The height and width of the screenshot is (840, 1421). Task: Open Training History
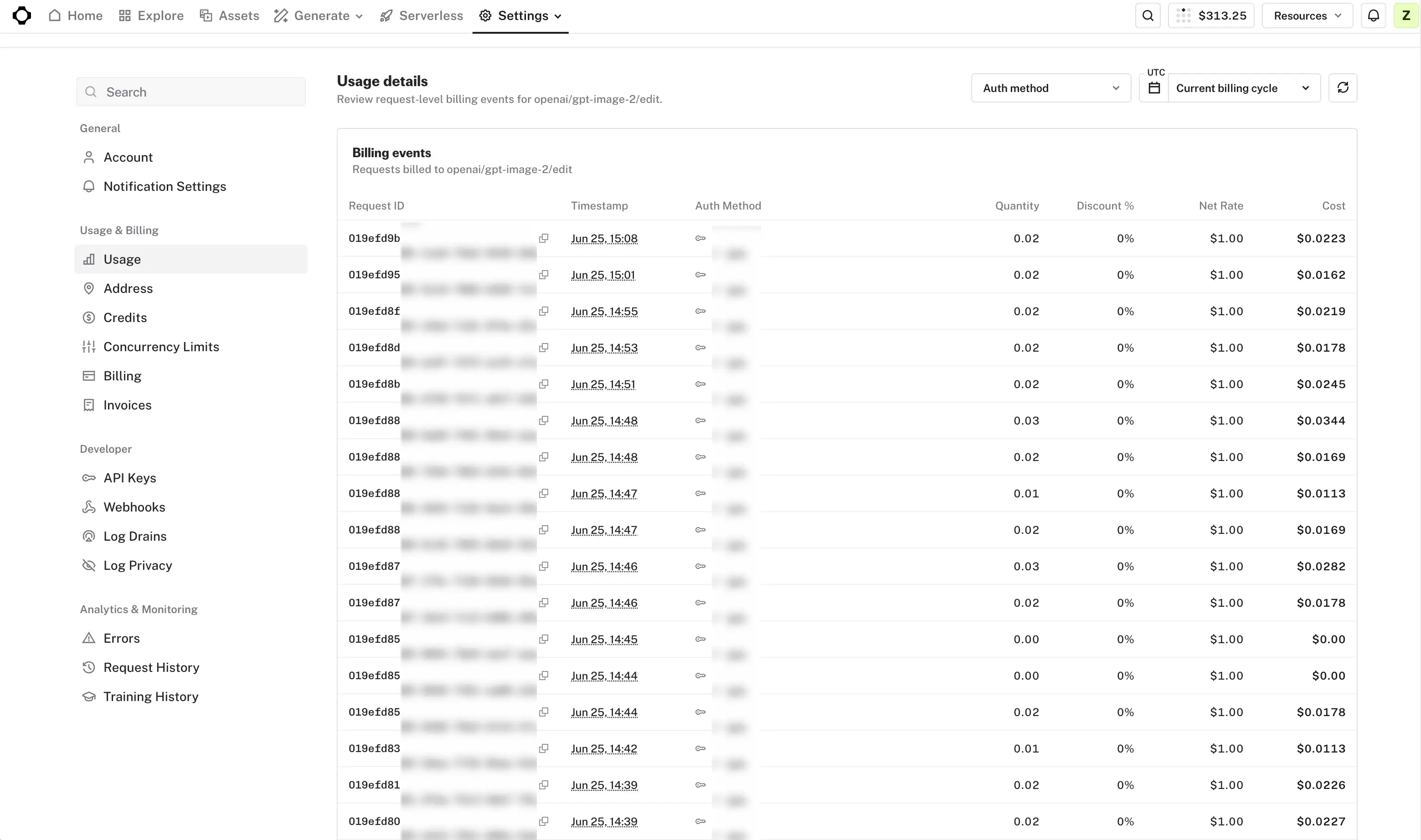coord(191,696)
